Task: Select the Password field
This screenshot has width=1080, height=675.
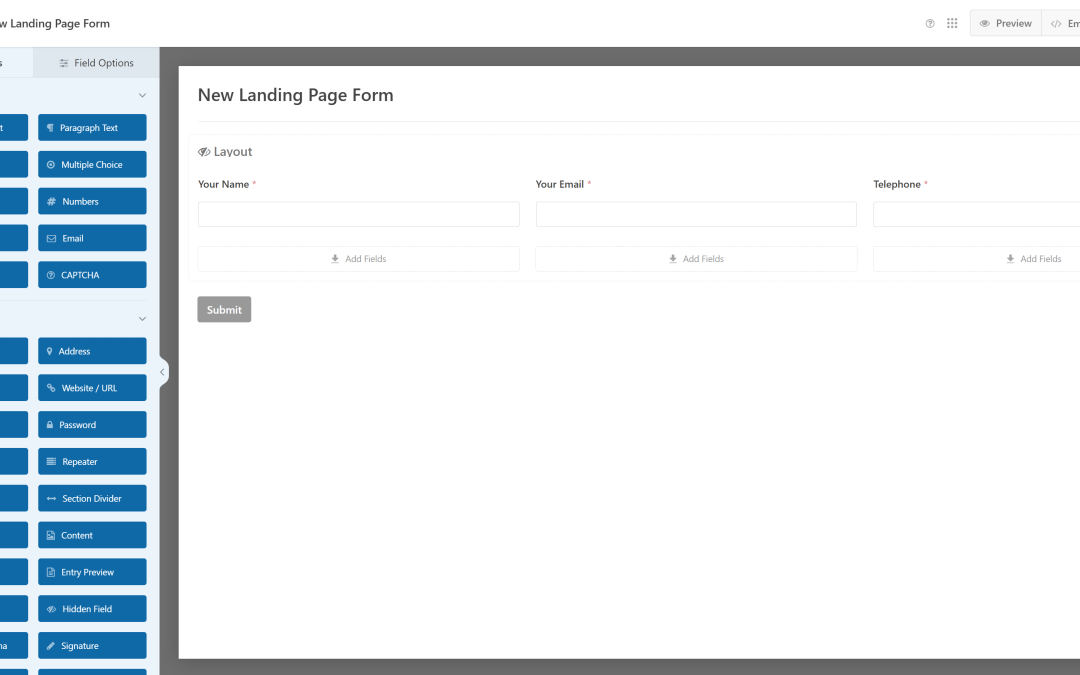Action: (x=92, y=424)
